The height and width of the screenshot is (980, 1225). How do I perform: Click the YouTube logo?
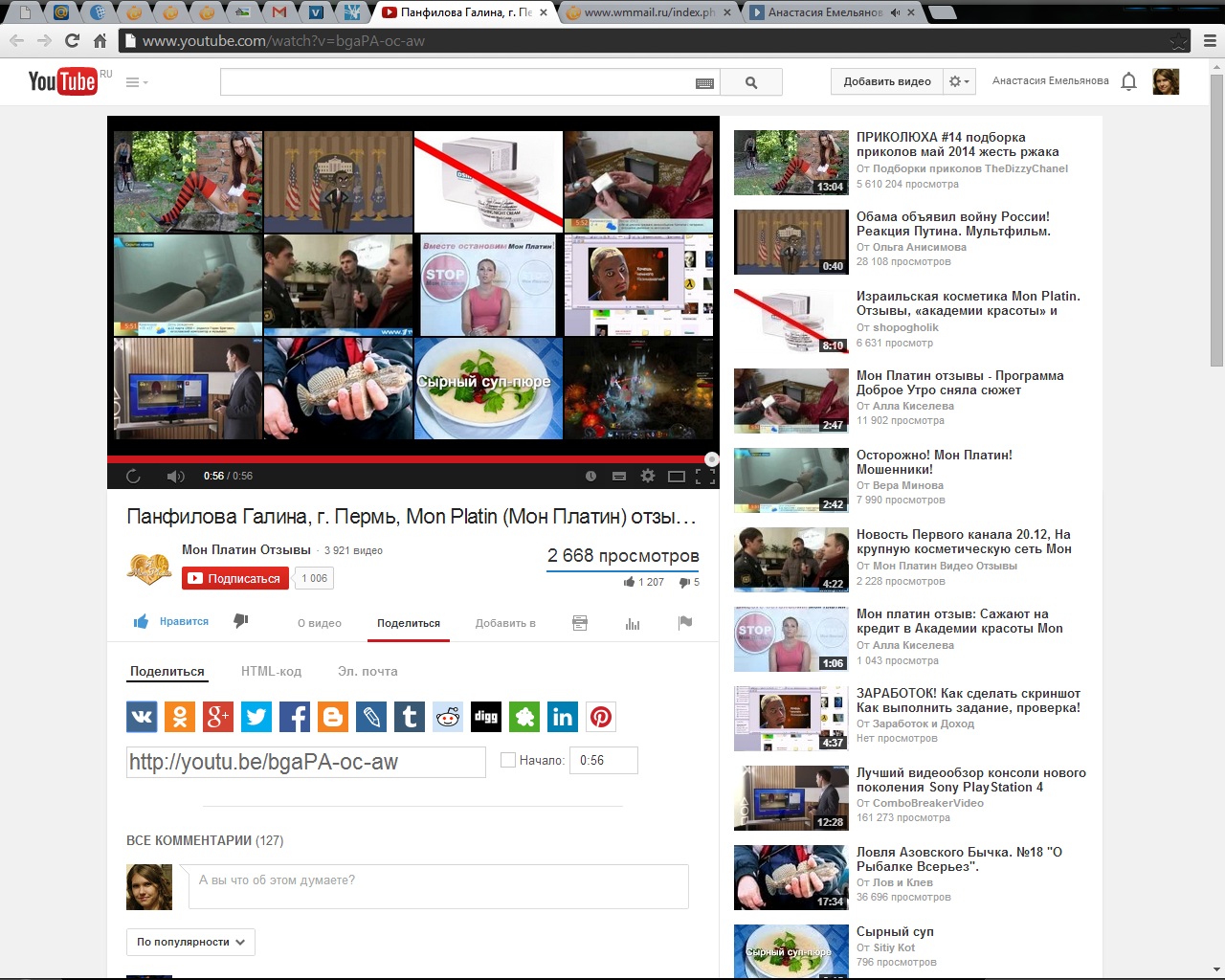pos(63,81)
